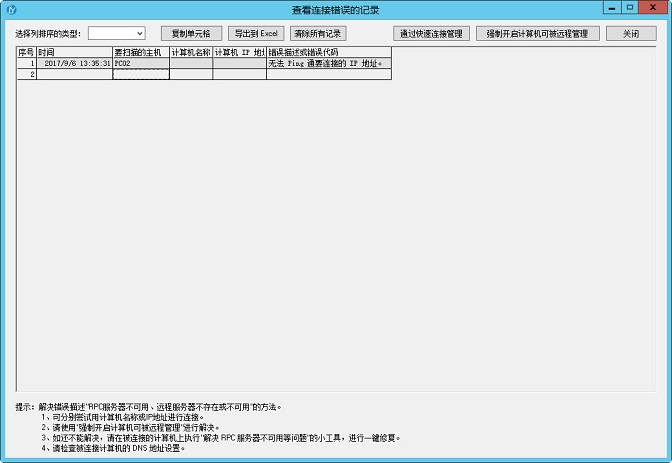The image size is (672, 463).
Task: Click the application icon in the title bar
Action: [x=11, y=9]
